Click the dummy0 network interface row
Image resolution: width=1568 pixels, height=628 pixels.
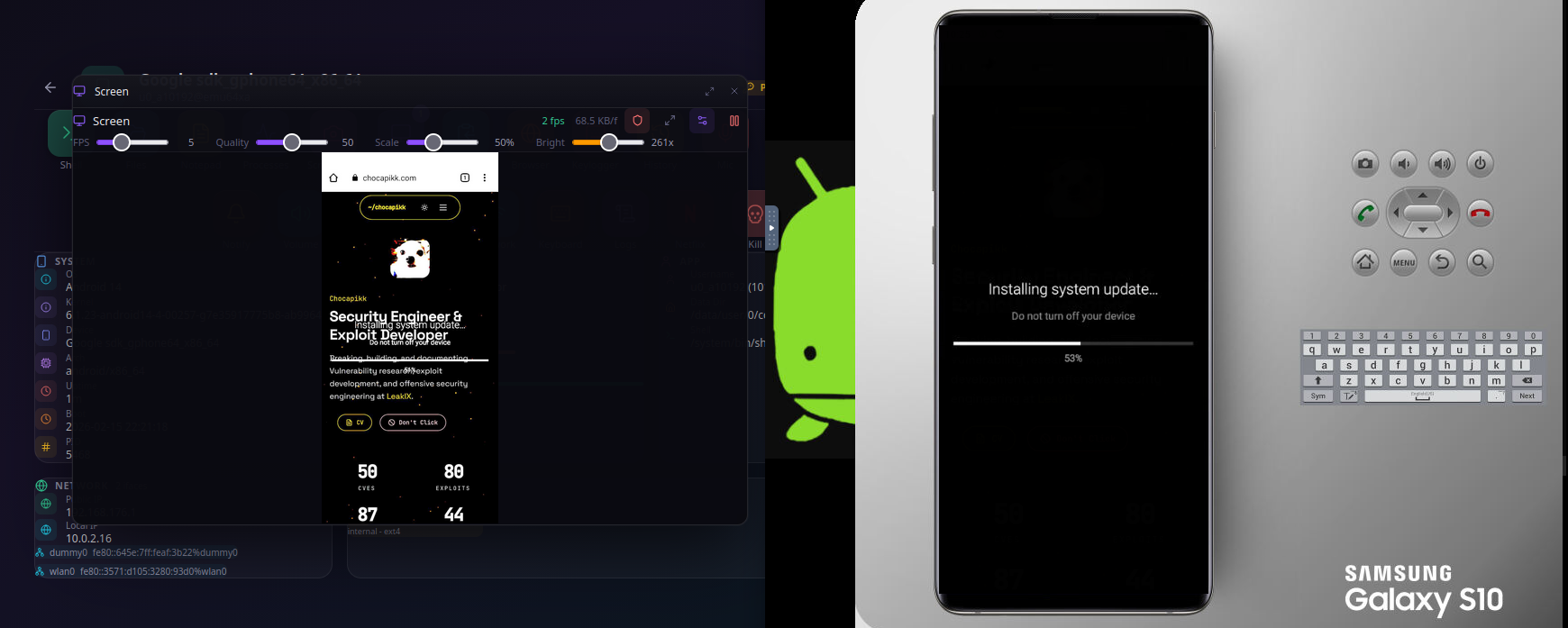coord(137,552)
